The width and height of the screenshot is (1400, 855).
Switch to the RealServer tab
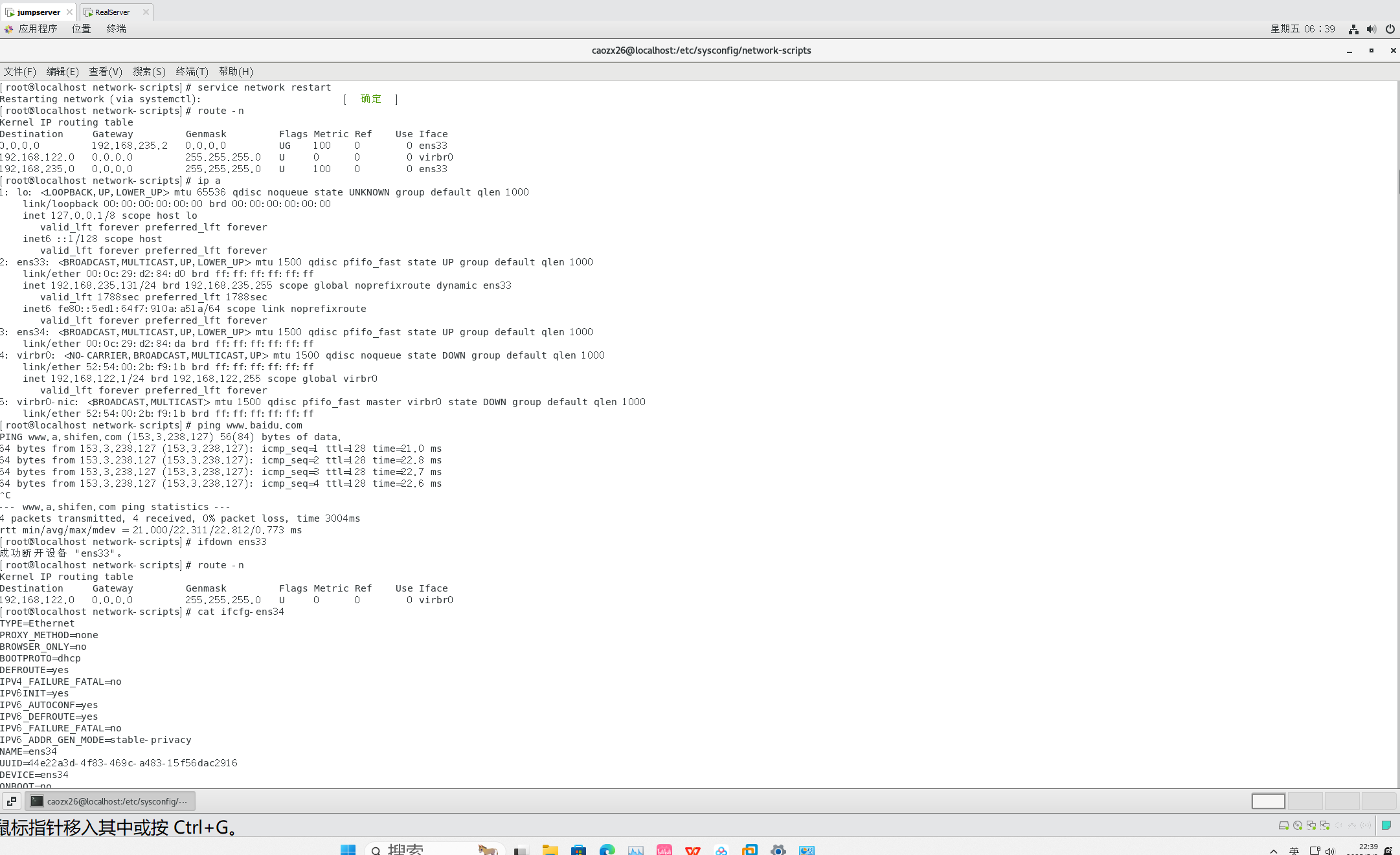[112, 12]
